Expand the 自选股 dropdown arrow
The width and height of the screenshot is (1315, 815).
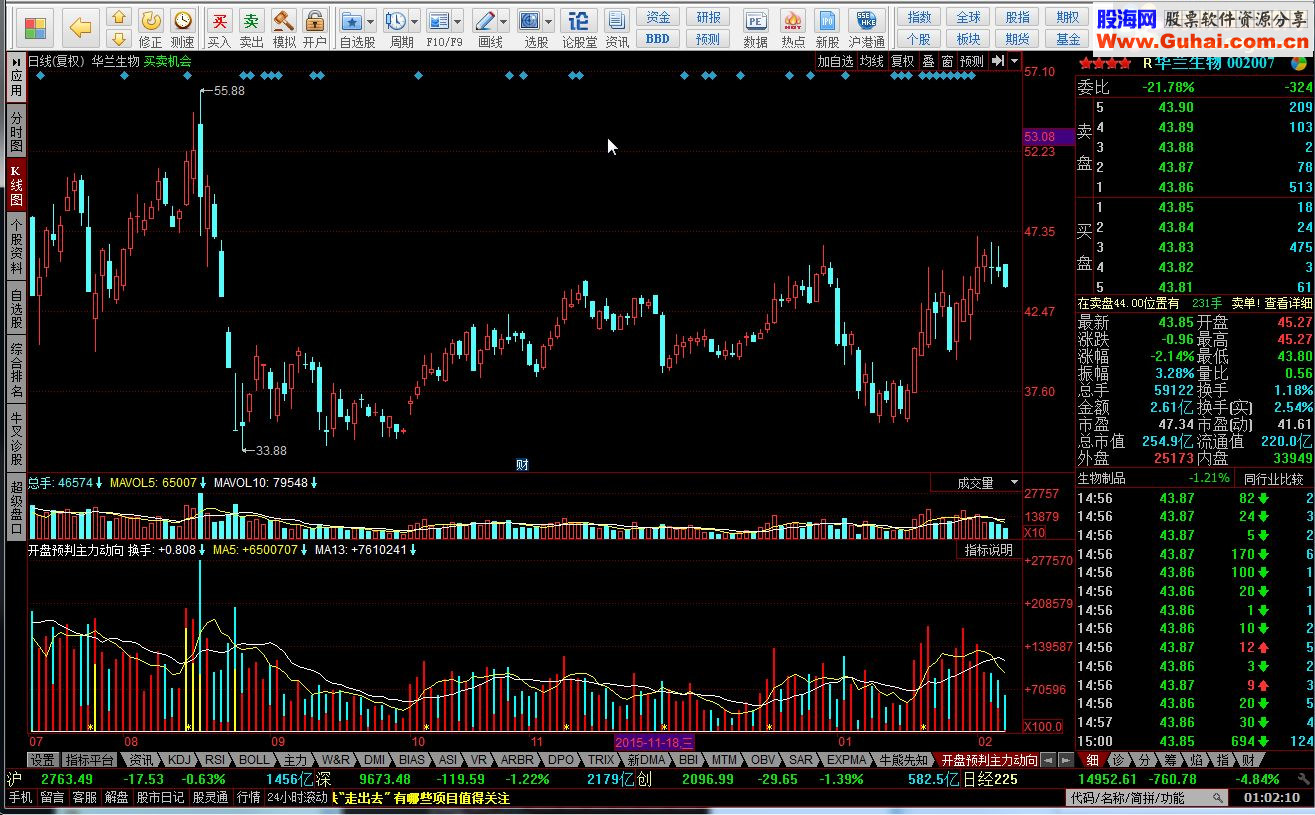(x=370, y=21)
